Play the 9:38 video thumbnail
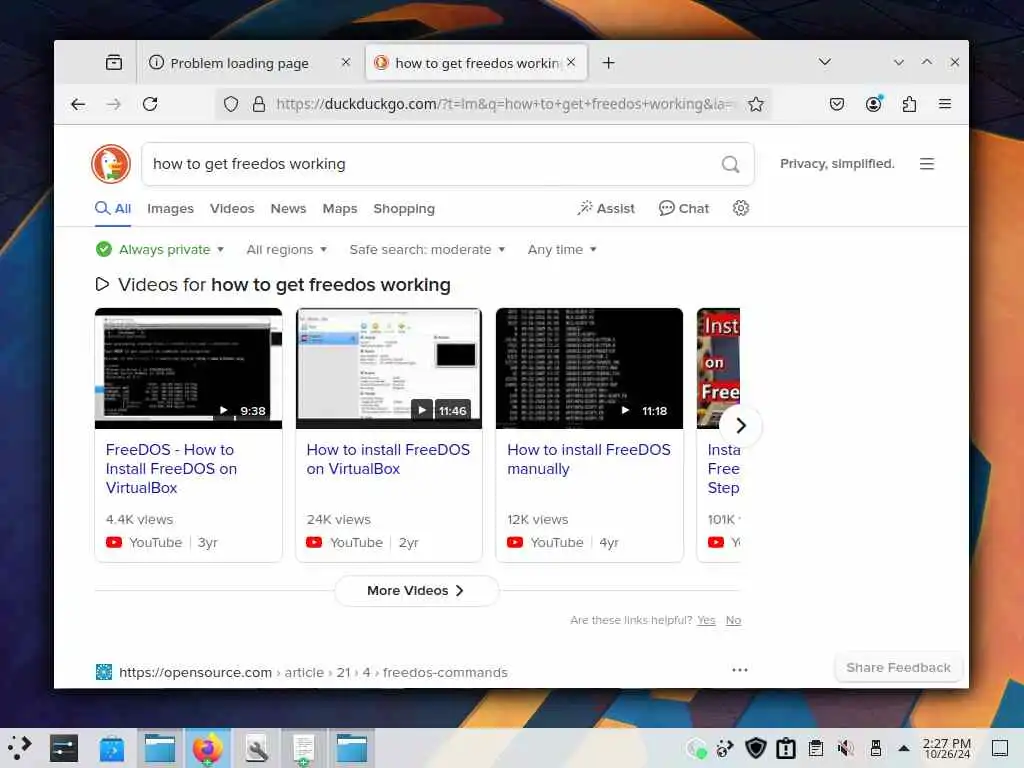This screenshot has width=1024, height=768. [188, 368]
